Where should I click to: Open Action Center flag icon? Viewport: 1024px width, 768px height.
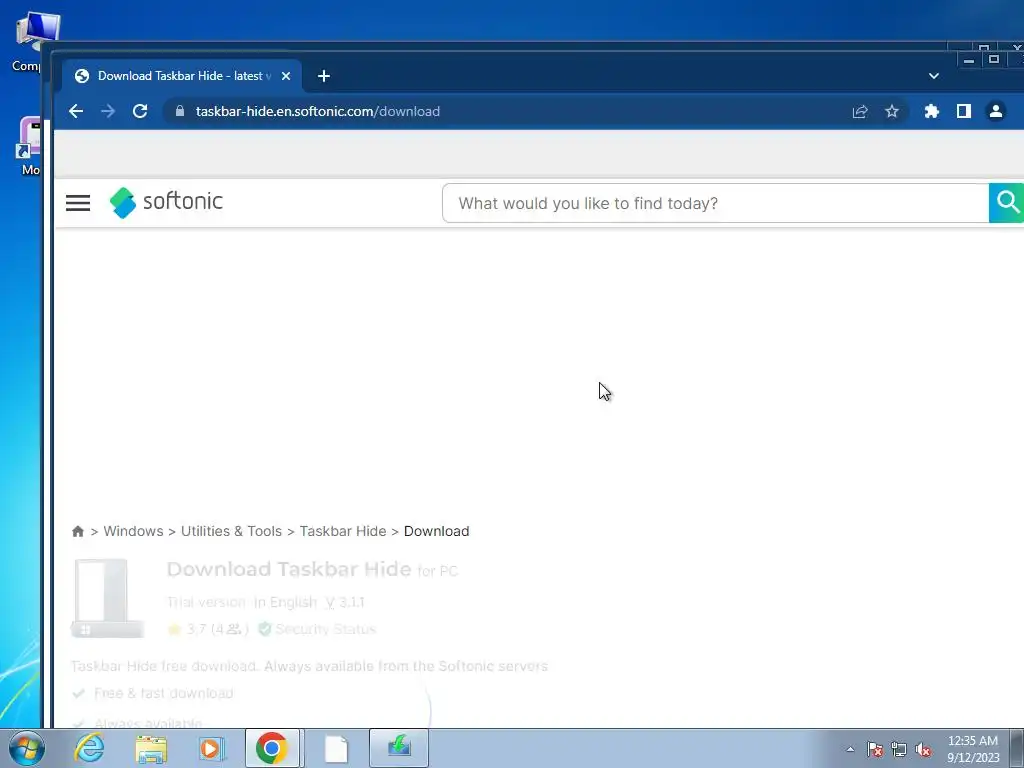click(875, 749)
